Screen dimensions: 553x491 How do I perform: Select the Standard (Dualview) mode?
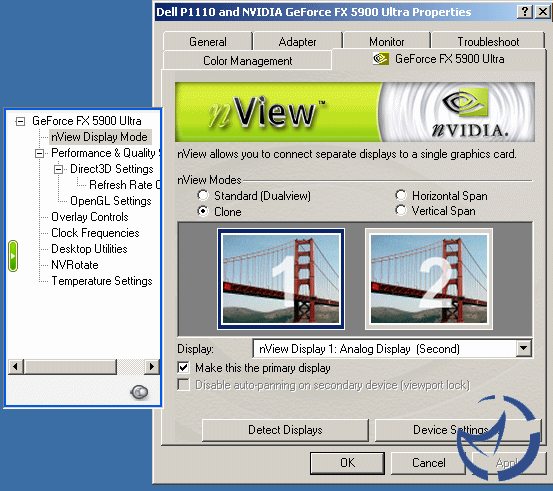(203, 195)
